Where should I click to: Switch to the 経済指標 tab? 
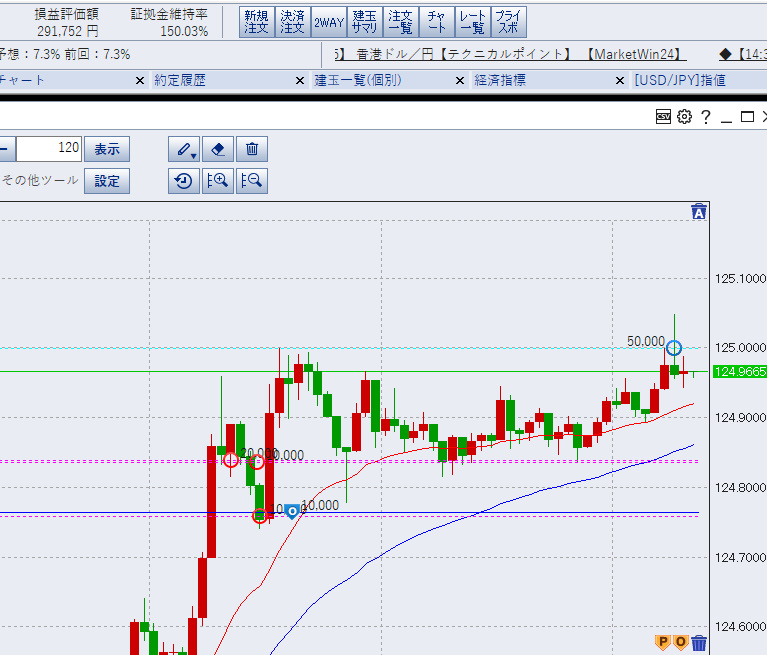click(x=500, y=80)
